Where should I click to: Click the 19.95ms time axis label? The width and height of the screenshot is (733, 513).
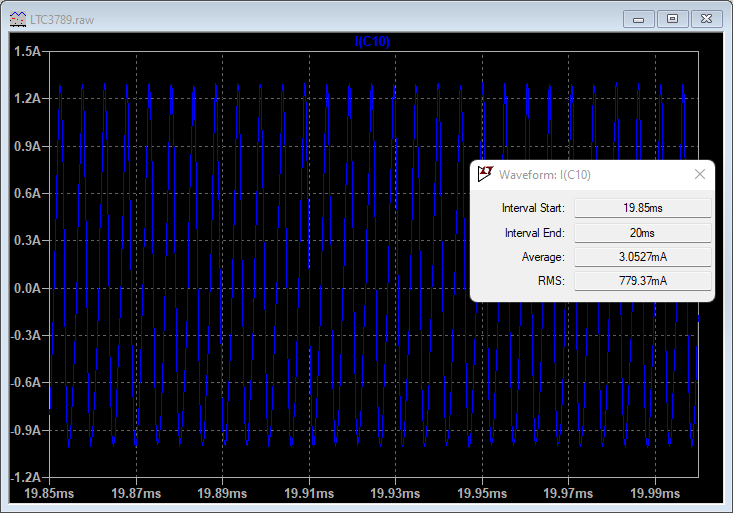[482, 493]
